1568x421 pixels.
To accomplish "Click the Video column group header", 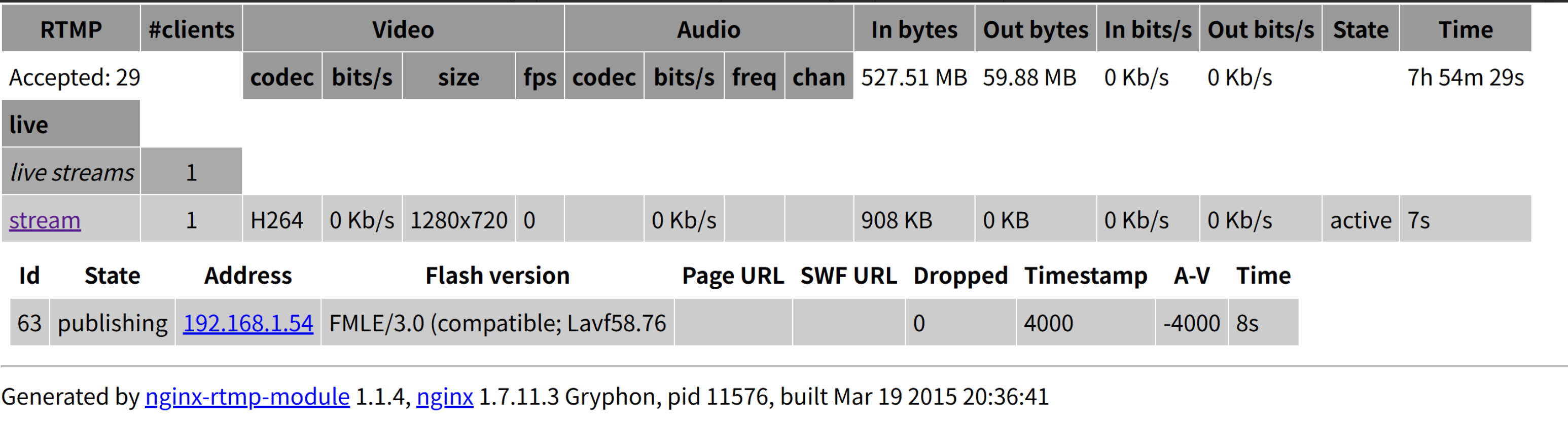I will (403, 29).
